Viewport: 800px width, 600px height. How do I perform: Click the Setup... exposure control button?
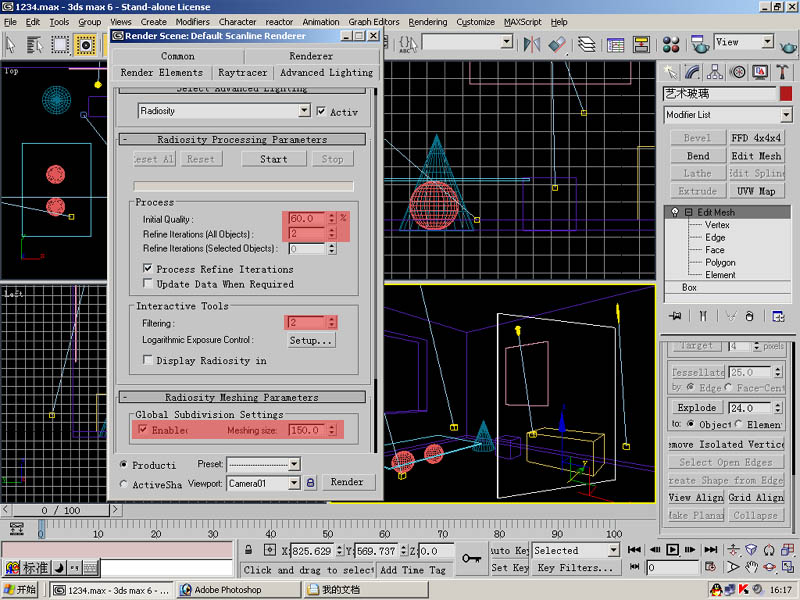click(x=311, y=340)
